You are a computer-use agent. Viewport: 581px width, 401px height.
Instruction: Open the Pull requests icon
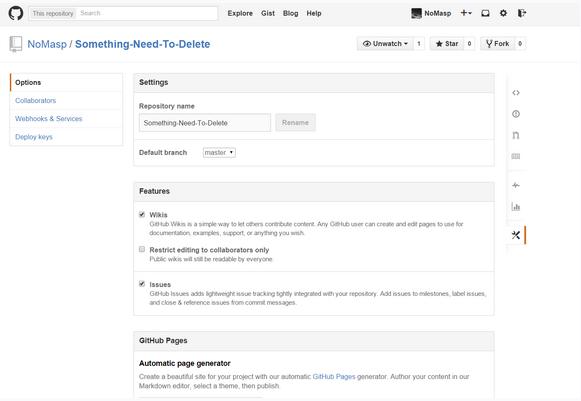pos(516,135)
